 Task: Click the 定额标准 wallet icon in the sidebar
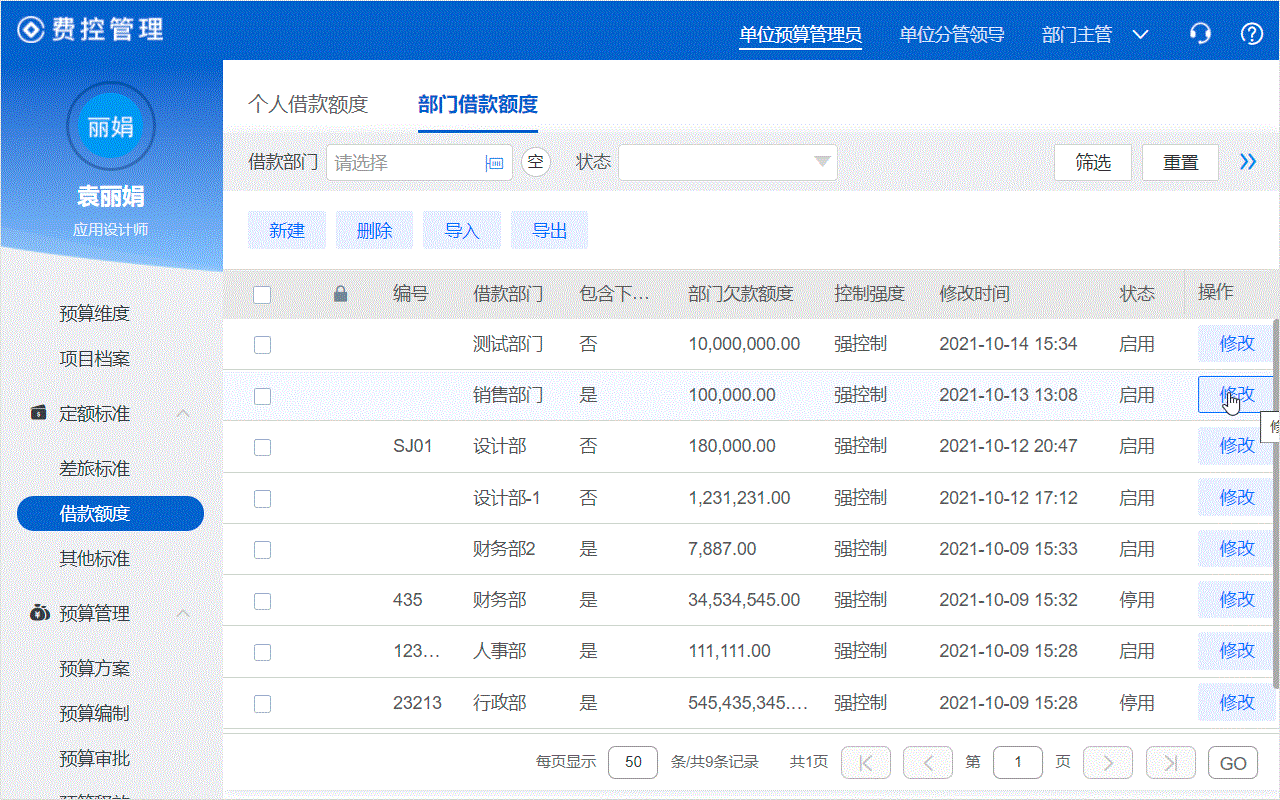coord(38,413)
